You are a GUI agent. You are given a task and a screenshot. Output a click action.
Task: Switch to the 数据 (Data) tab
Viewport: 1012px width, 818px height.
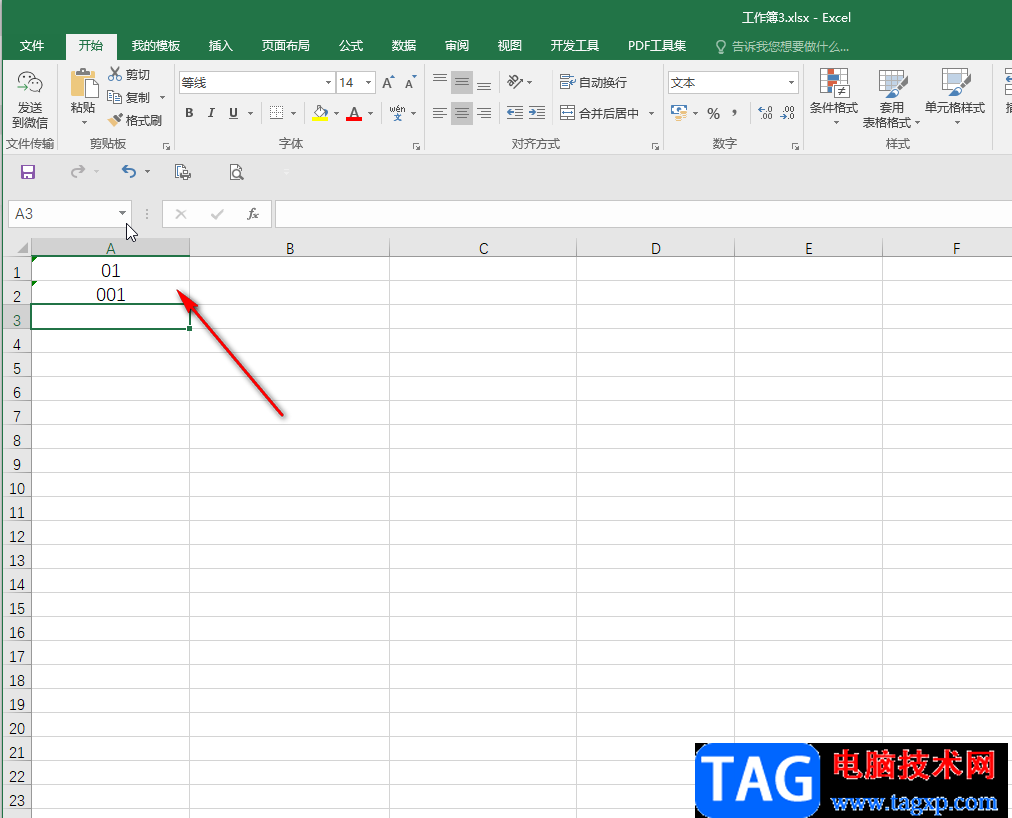click(403, 46)
